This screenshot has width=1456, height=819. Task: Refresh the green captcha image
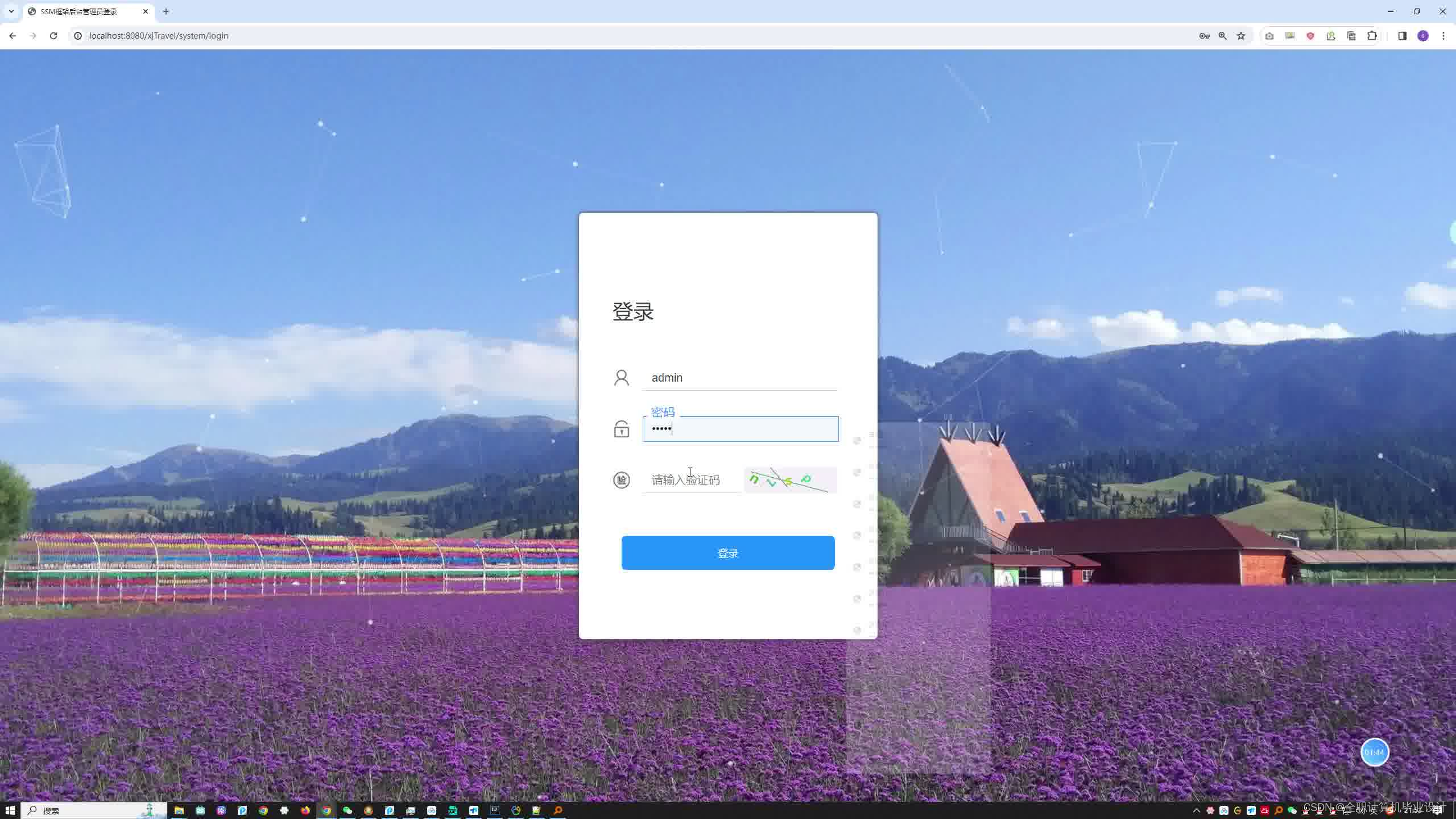(x=790, y=480)
